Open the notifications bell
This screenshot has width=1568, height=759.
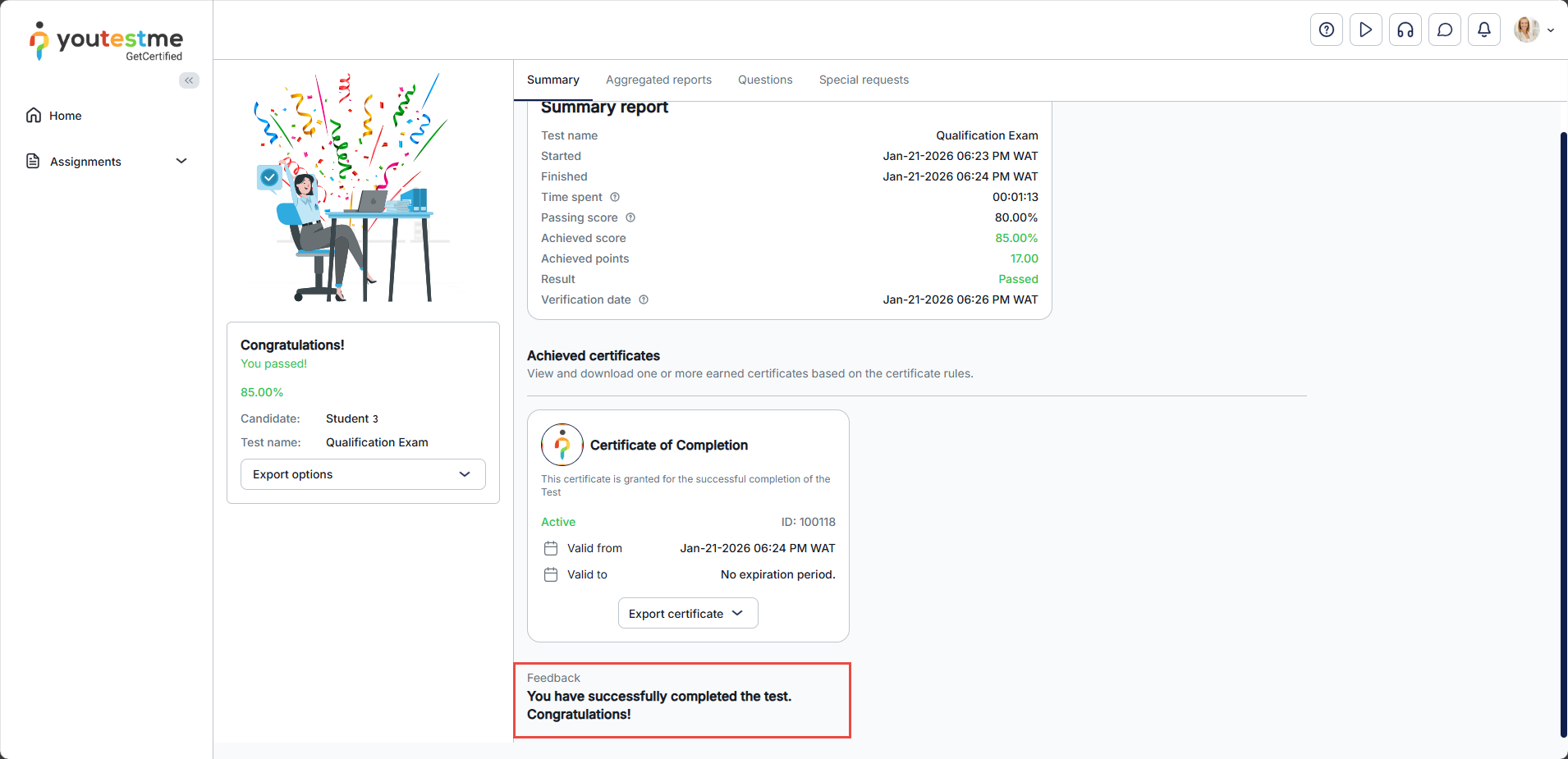1483,30
